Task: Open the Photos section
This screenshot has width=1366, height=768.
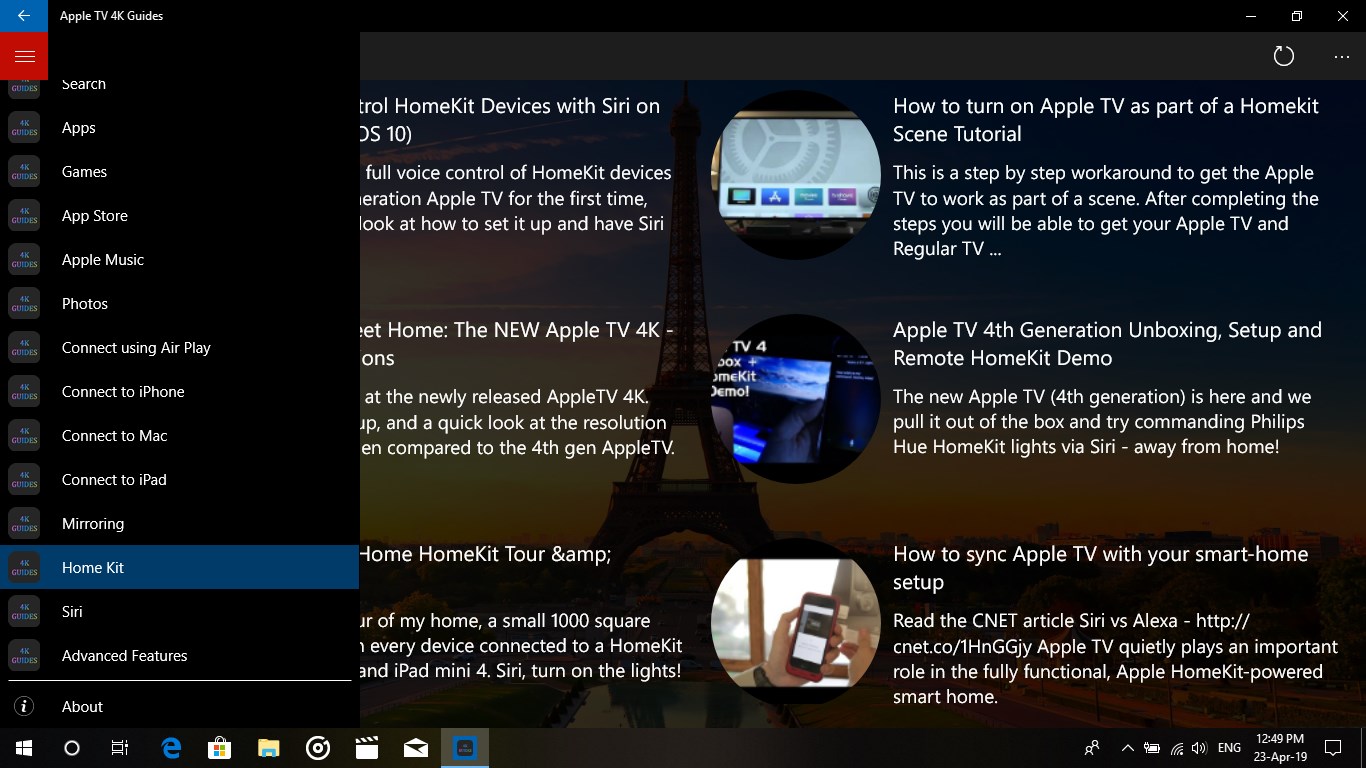Action: (x=180, y=304)
